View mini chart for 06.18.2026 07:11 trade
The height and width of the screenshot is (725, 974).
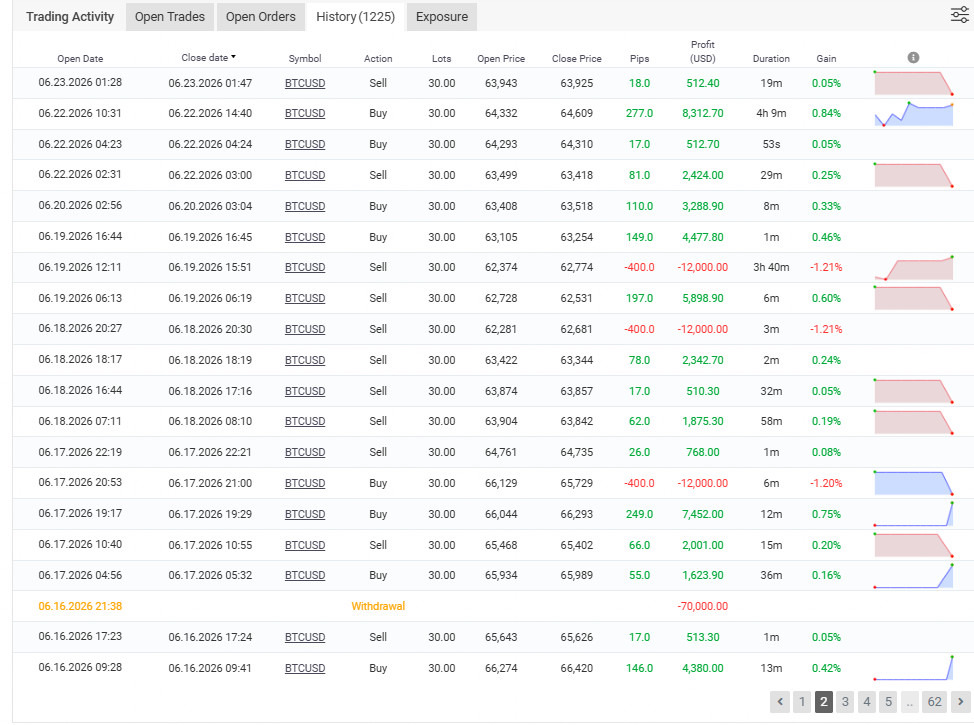pyautogui.click(x=913, y=422)
